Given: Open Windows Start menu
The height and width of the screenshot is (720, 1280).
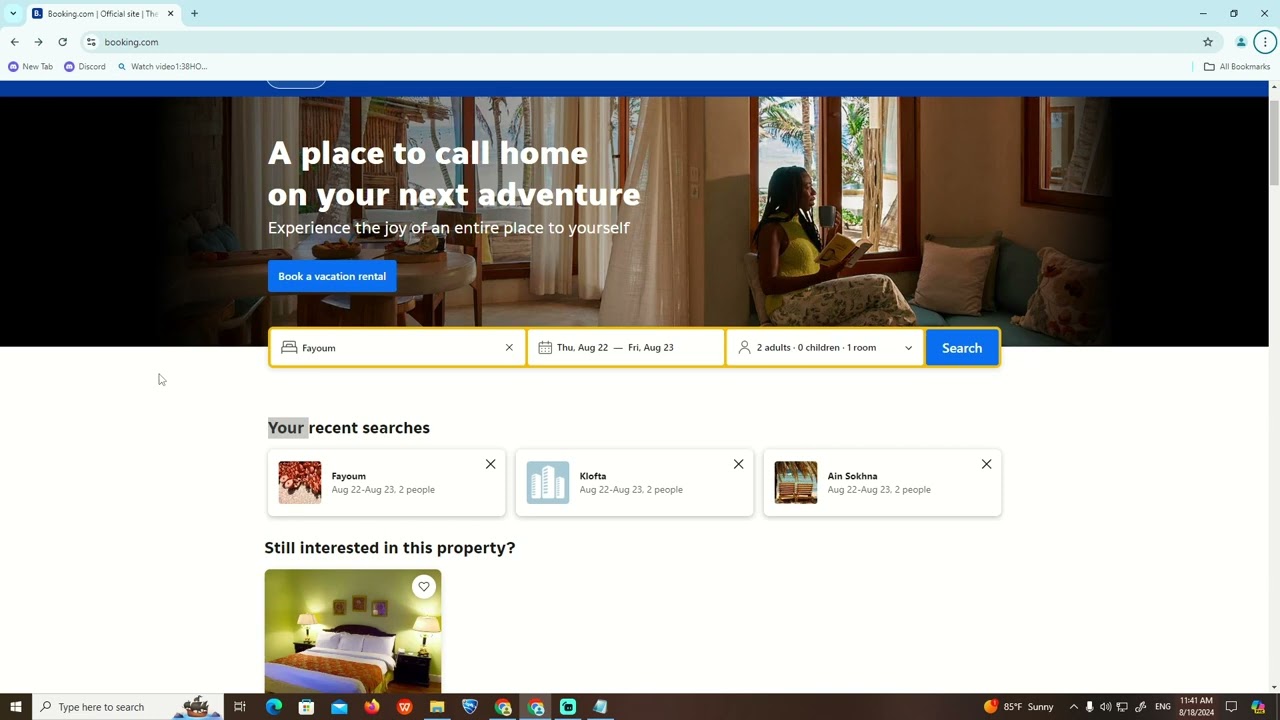Looking at the screenshot, I should pos(15,707).
